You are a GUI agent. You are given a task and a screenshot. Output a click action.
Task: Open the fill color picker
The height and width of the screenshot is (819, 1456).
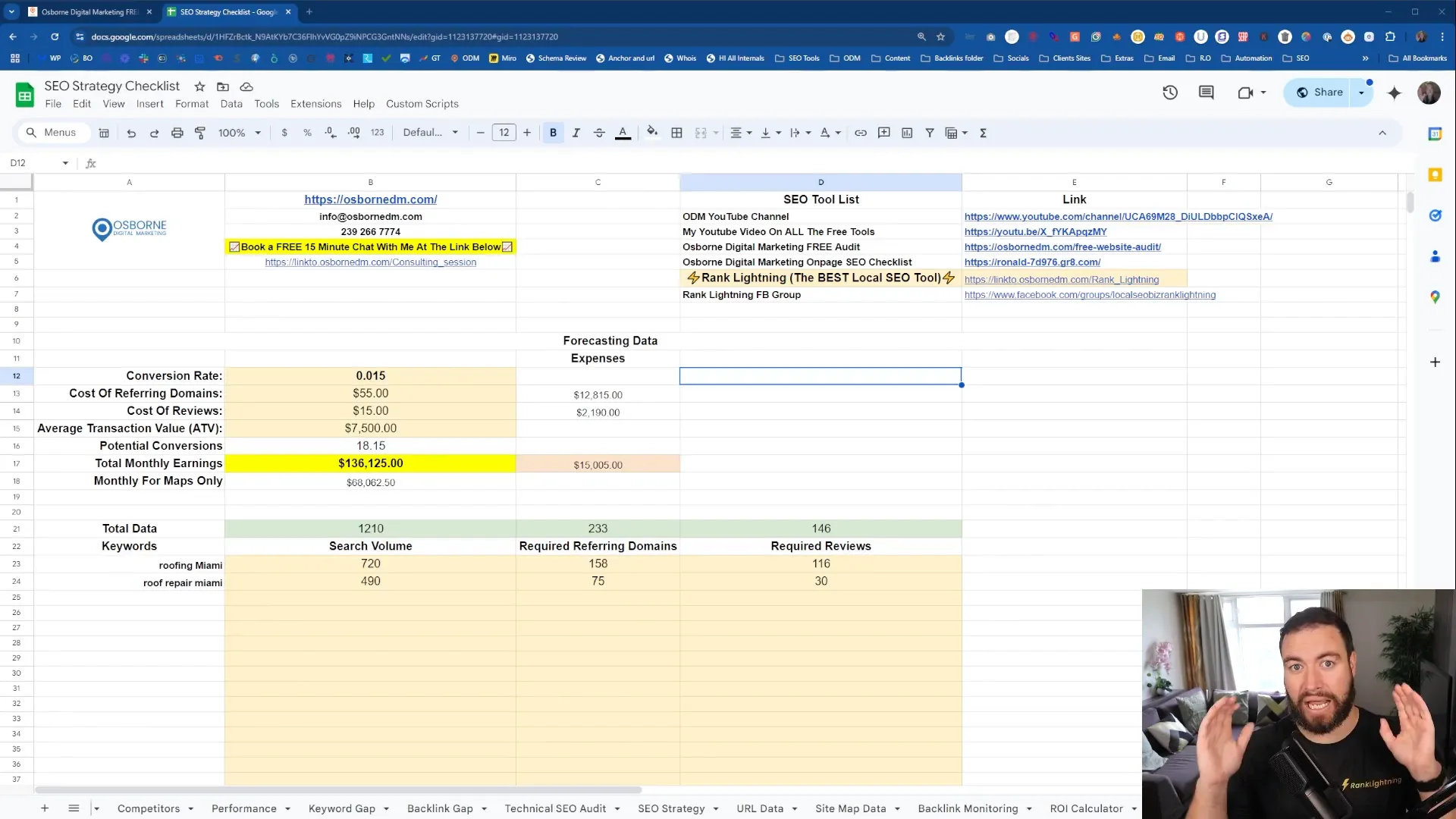tap(652, 133)
